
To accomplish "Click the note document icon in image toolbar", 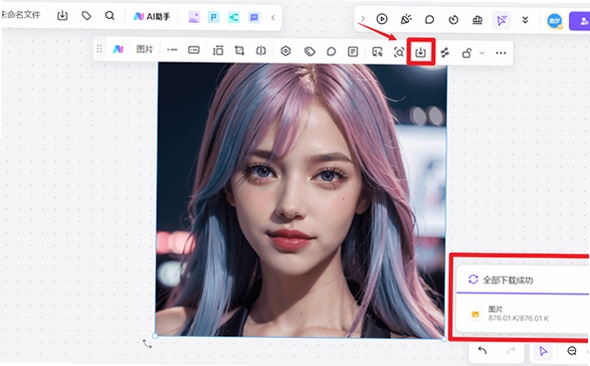I will click(x=353, y=52).
